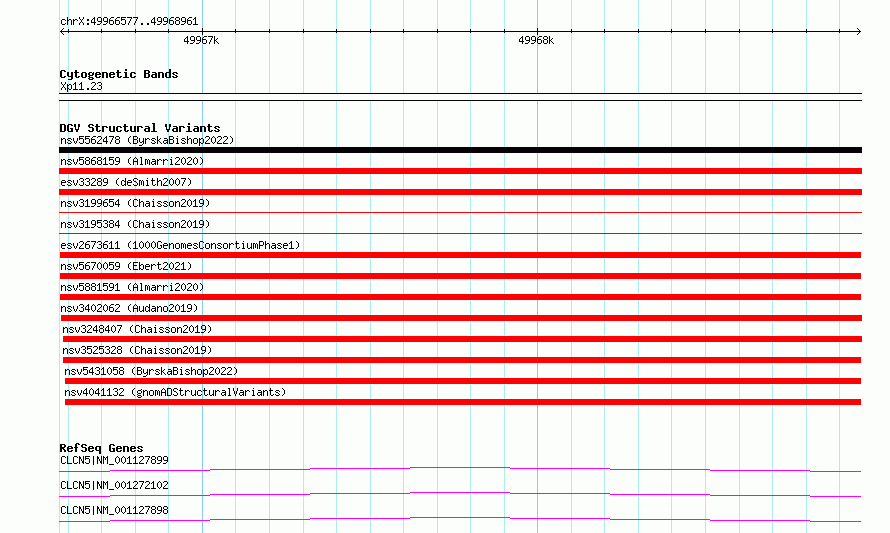Click the black nsv5562478 variant bar
The width and height of the screenshot is (890, 533).
click(460, 150)
